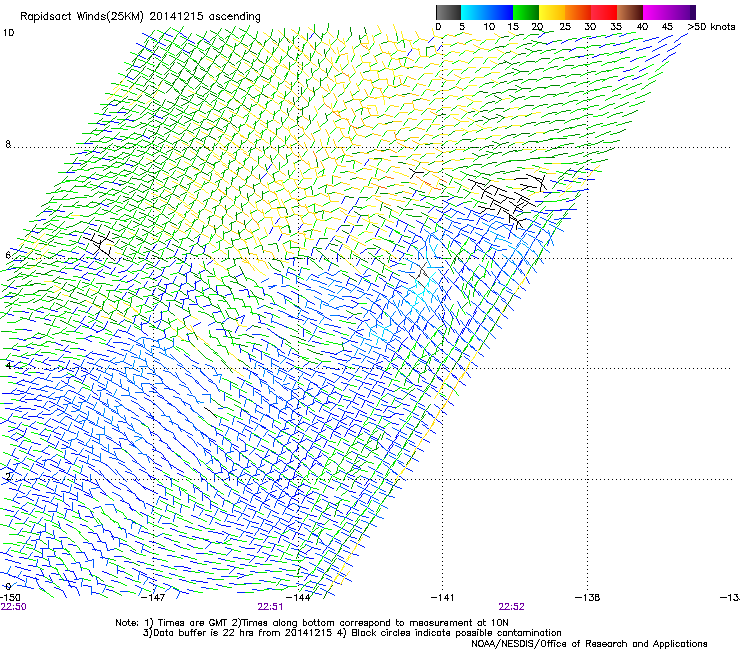Select the red 30-35 knots legend segment
The image size is (740, 650).
click(604, 12)
